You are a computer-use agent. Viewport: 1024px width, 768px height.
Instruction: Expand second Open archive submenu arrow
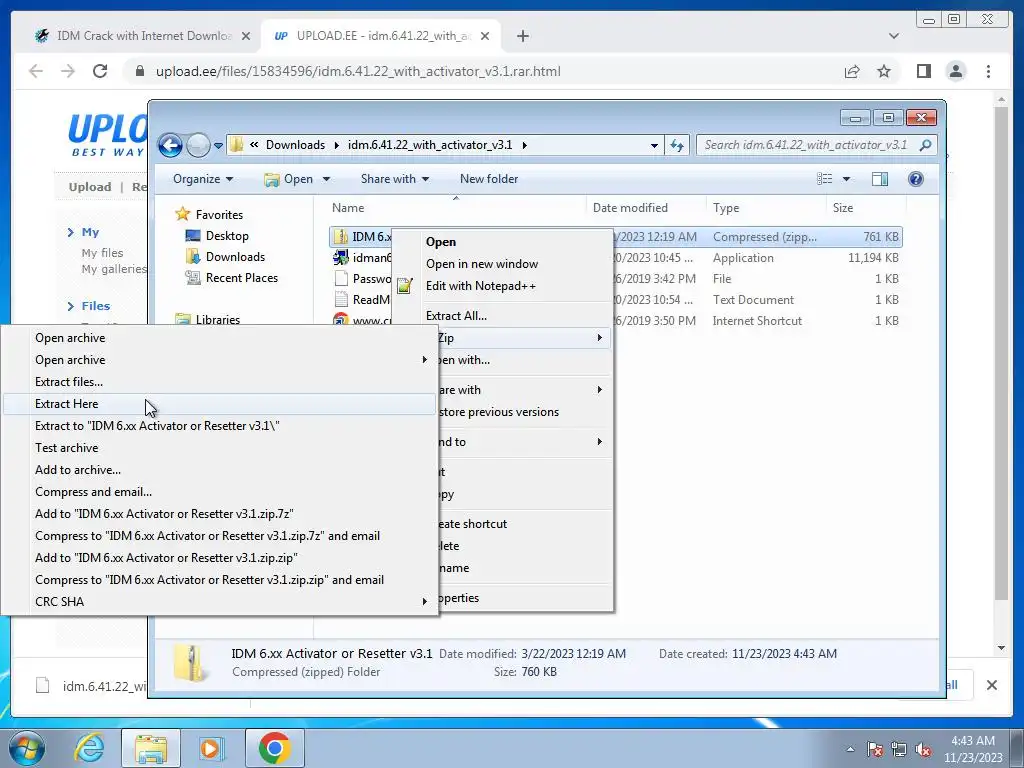(424, 360)
